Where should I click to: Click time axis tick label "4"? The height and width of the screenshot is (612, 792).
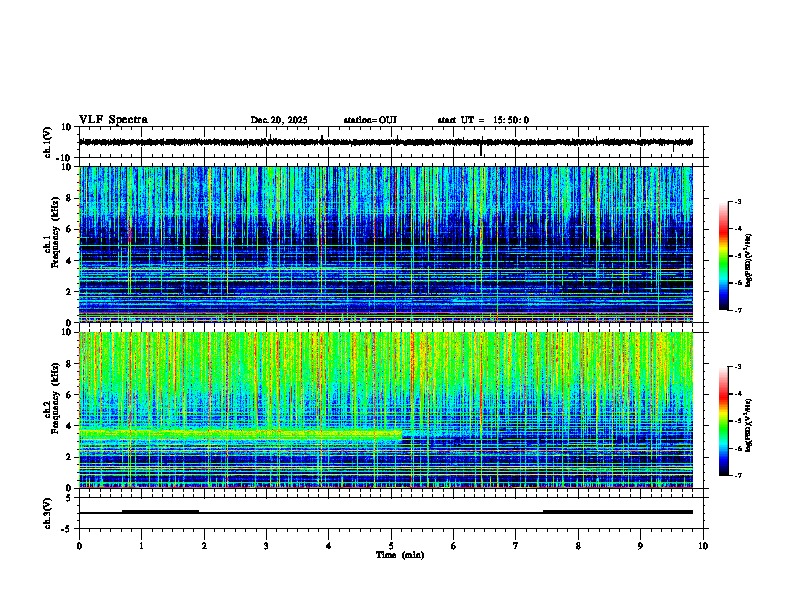[329, 546]
